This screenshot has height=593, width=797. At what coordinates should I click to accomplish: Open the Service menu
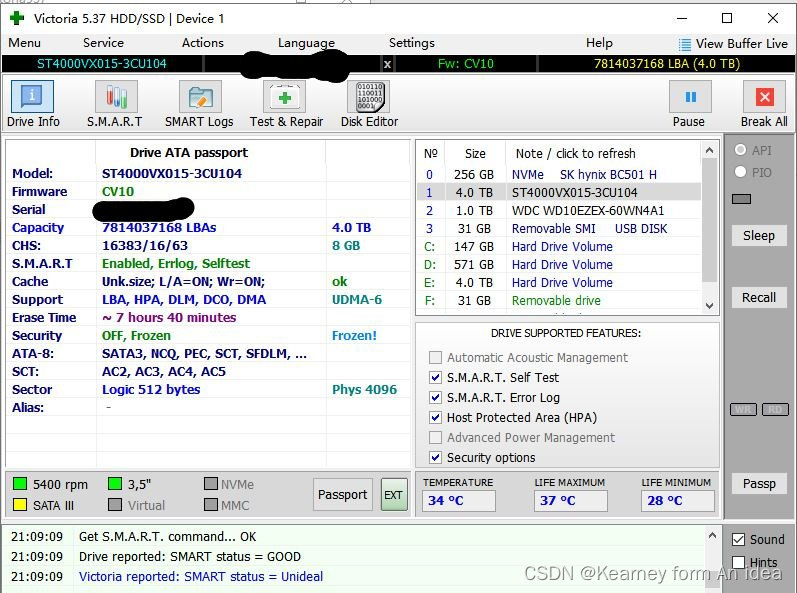103,43
